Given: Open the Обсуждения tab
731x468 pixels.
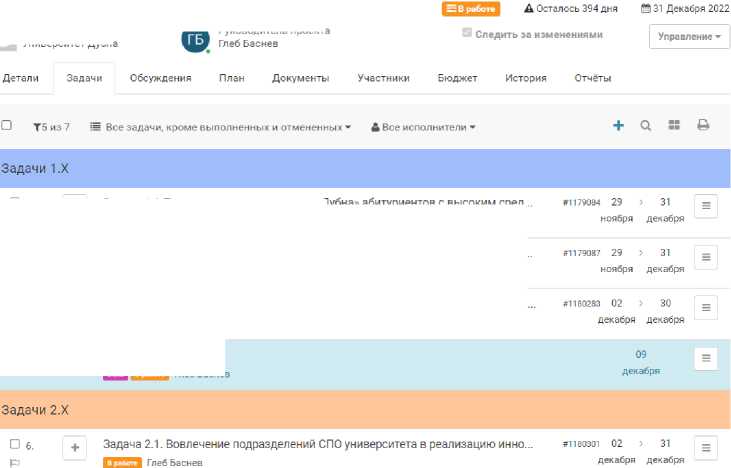Looking at the screenshot, I should point(160,78).
